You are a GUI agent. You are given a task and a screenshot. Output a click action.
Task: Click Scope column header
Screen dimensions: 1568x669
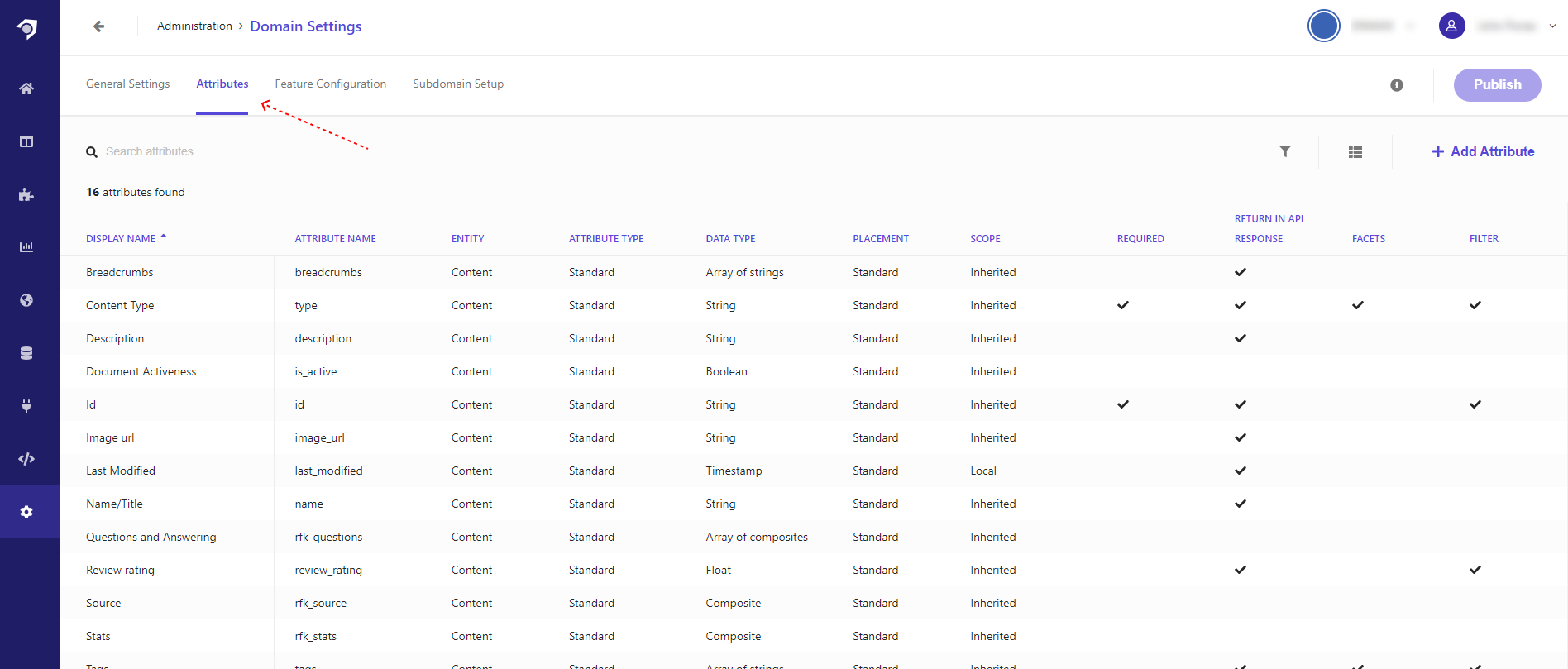point(985,239)
